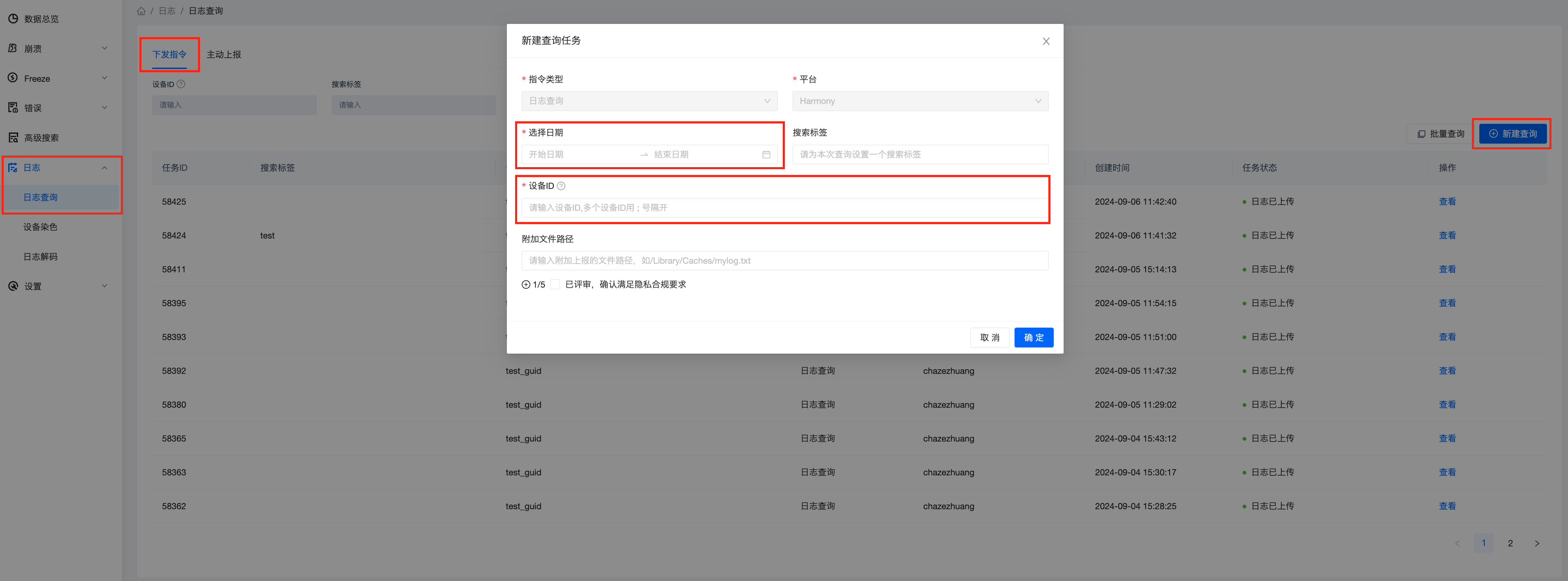This screenshot has width=1568, height=581.
Task: Click the help icon beside the 设备ID filter
Action: (x=181, y=84)
